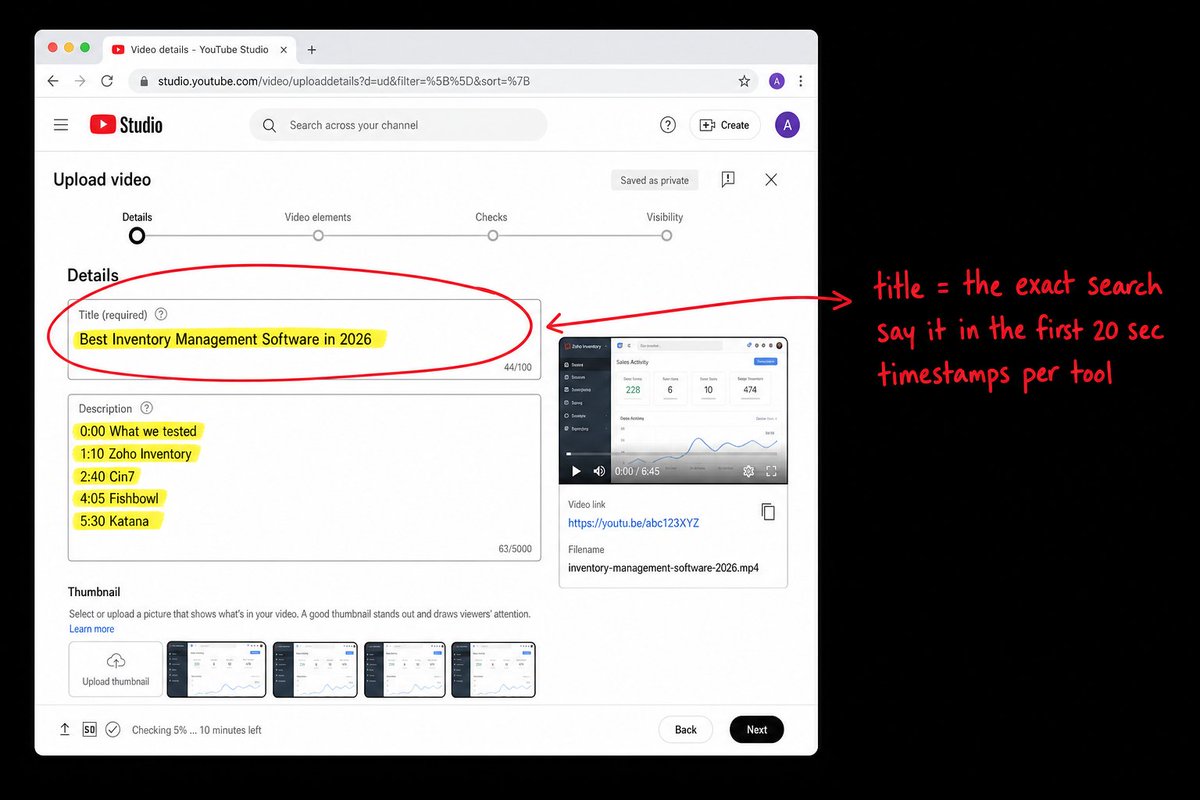Bookmark the page with the star icon
The image size is (1200, 800).
coord(744,81)
